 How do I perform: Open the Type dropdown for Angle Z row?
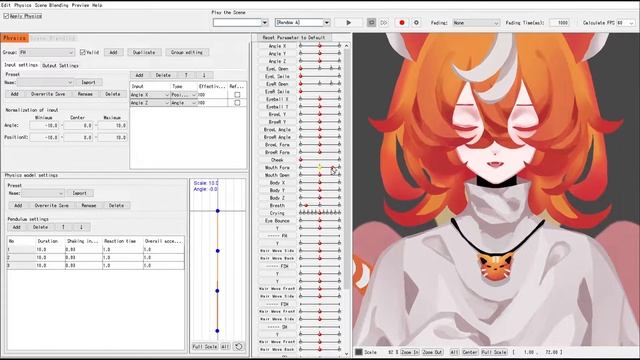(184, 103)
